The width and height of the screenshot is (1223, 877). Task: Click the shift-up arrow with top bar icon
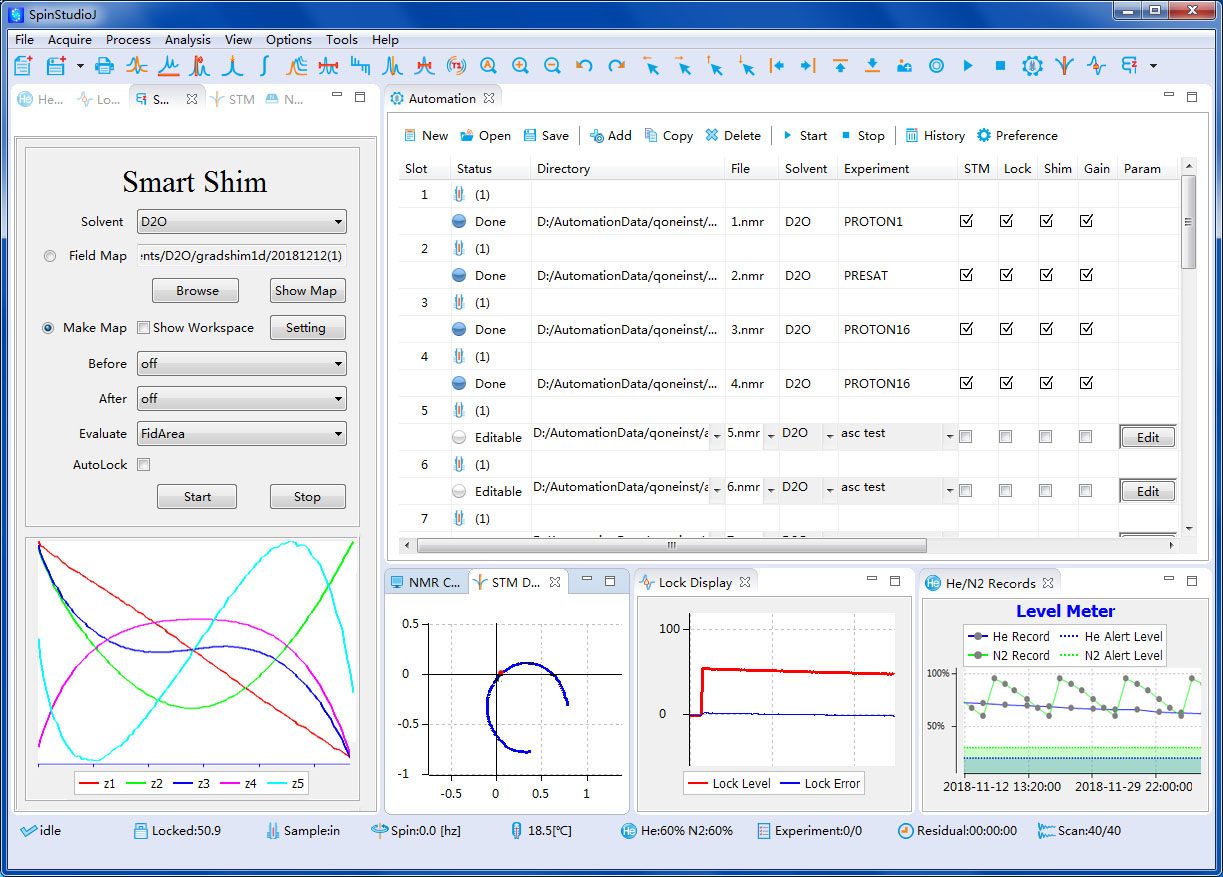tap(840, 66)
